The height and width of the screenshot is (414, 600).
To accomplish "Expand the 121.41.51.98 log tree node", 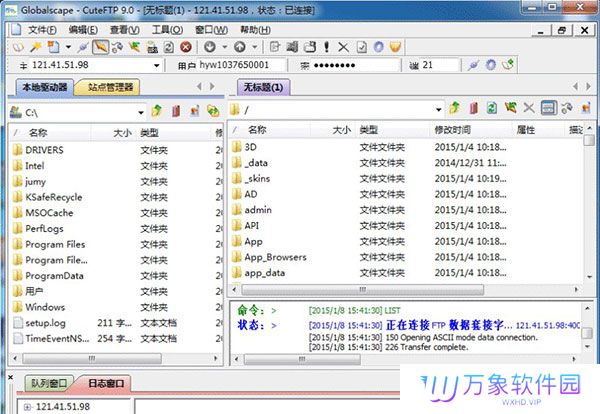I will click(27, 407).
